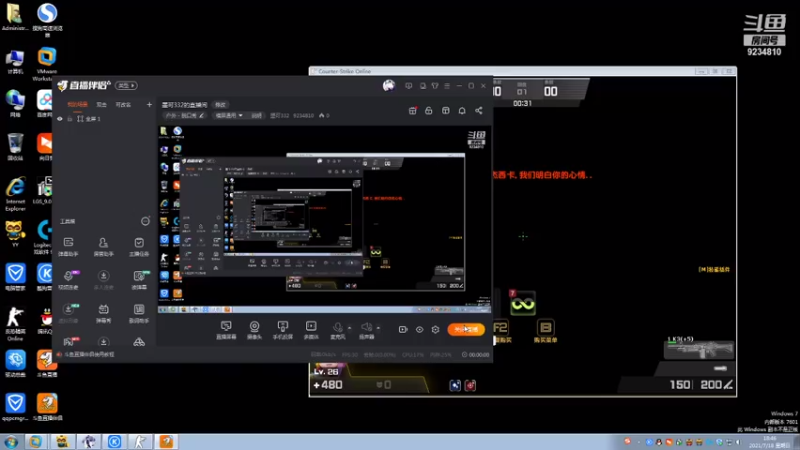Mute the speaker in bottom toolbar

(x=366, y=328)
